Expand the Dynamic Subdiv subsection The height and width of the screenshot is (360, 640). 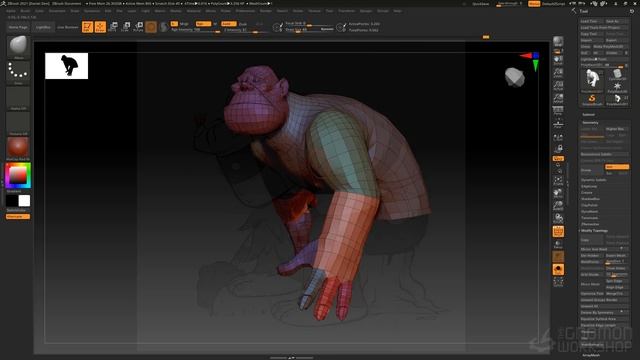click(594, 180)
